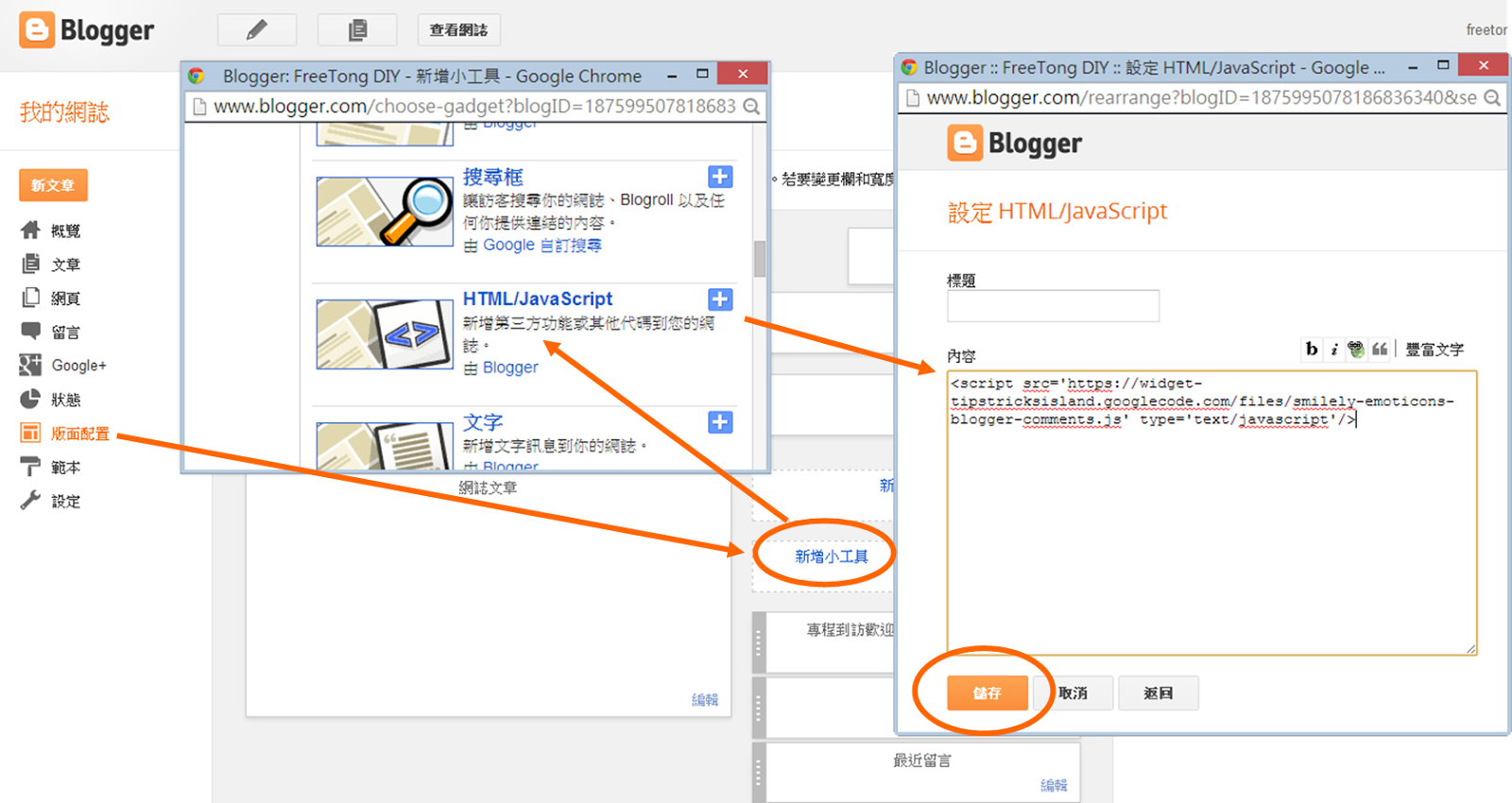Add the 文字 gadget with plus icon
The height and width of the screenshot is (803, 1512).
pyautogui.click(x=720, y=422)
